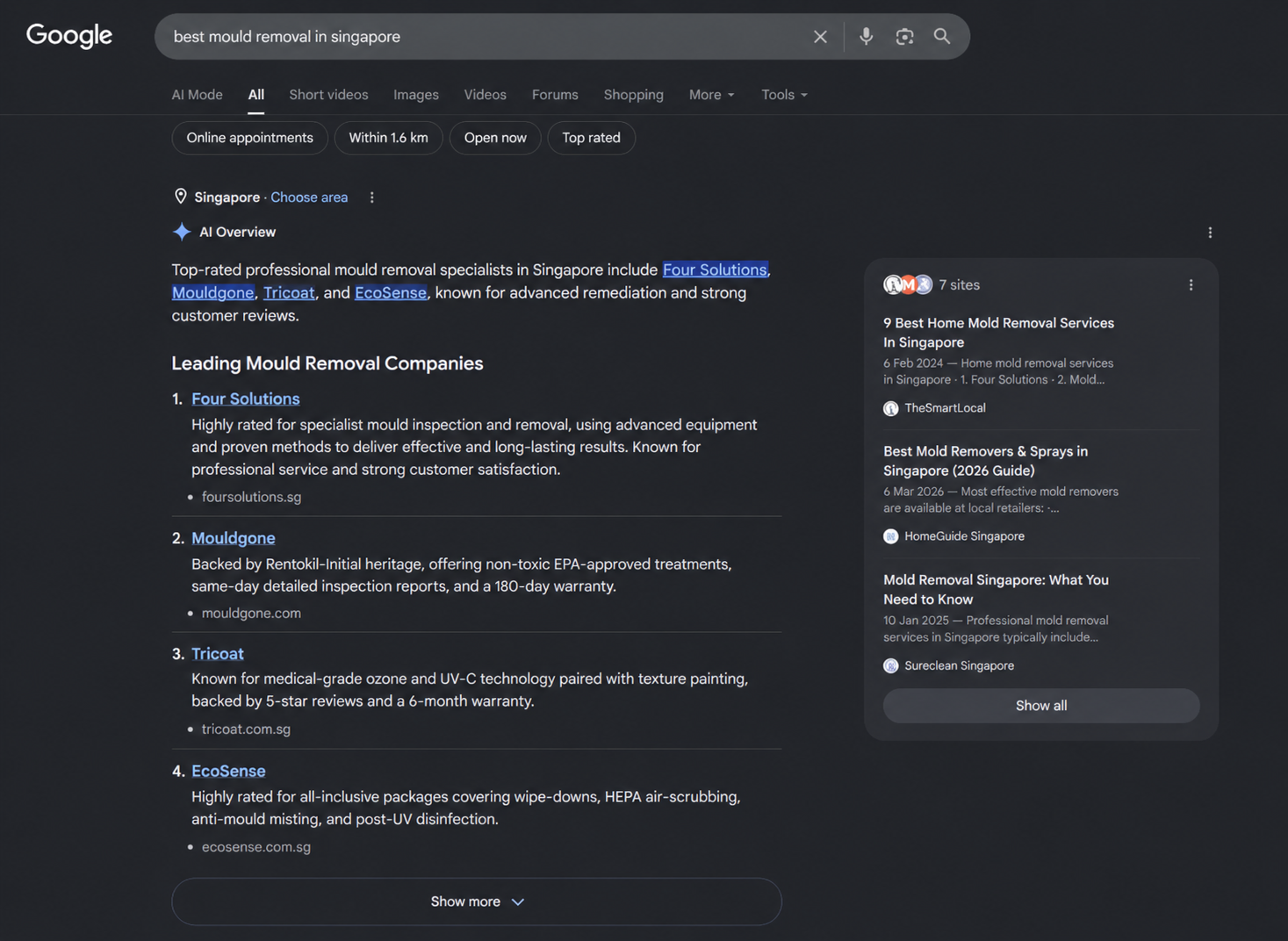
Task: Open AI Overview options three-dot menu
Action: pos(1210,233)
